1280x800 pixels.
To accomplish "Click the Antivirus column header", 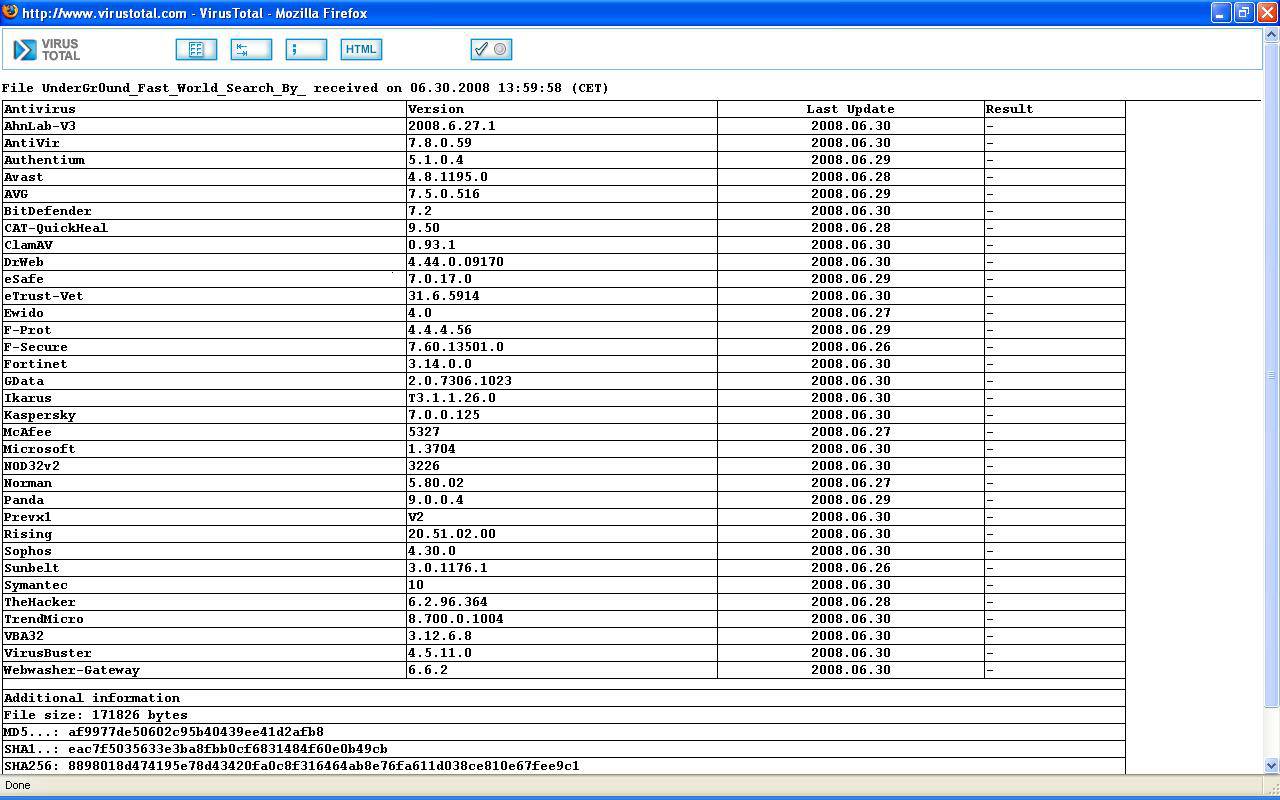I will click(x=40, y=109).
